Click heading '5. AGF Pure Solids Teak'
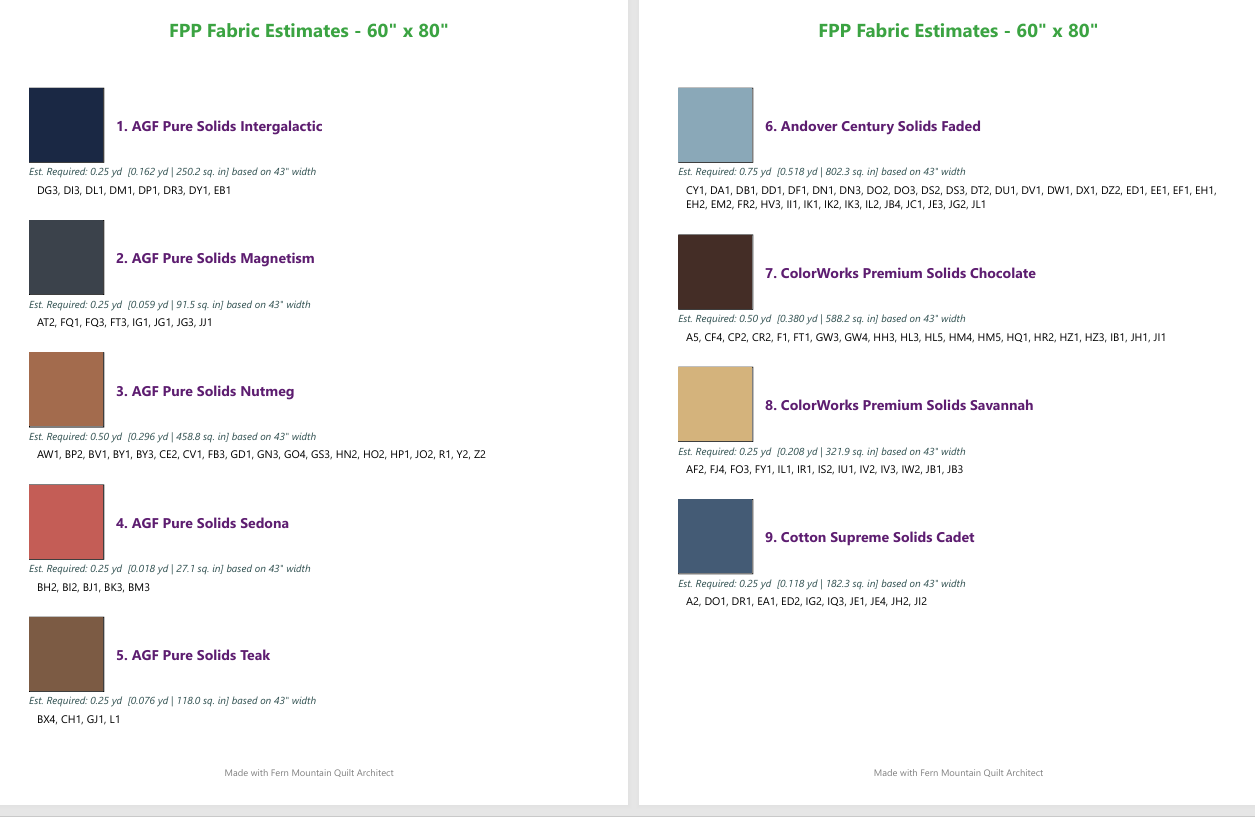 193,655
